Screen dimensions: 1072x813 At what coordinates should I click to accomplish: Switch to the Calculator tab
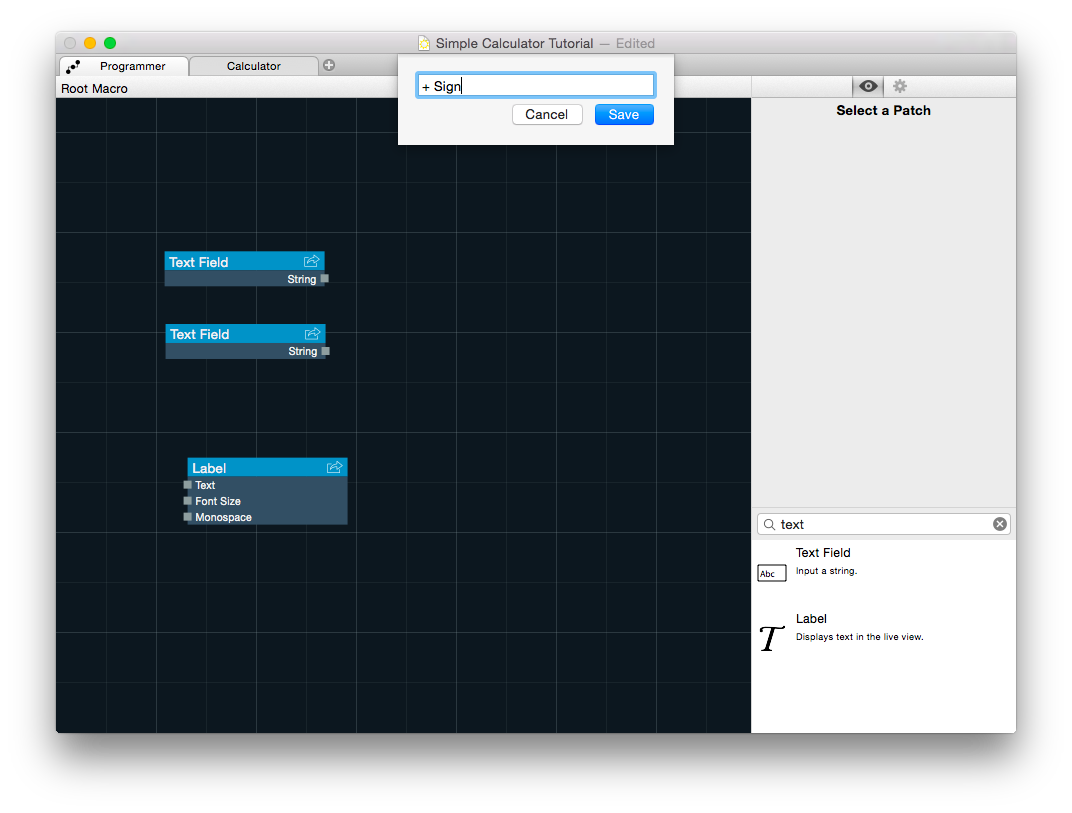(254, 66)
